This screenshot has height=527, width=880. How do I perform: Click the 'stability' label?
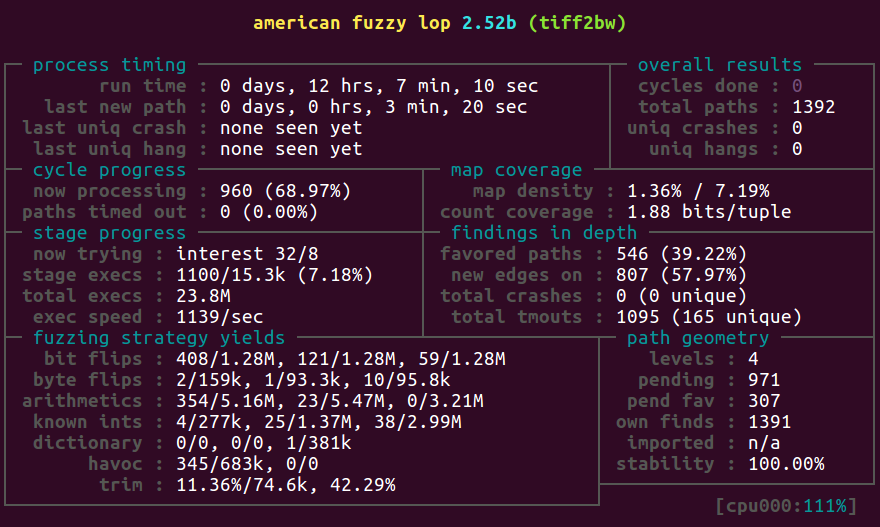tap(665, 464)
